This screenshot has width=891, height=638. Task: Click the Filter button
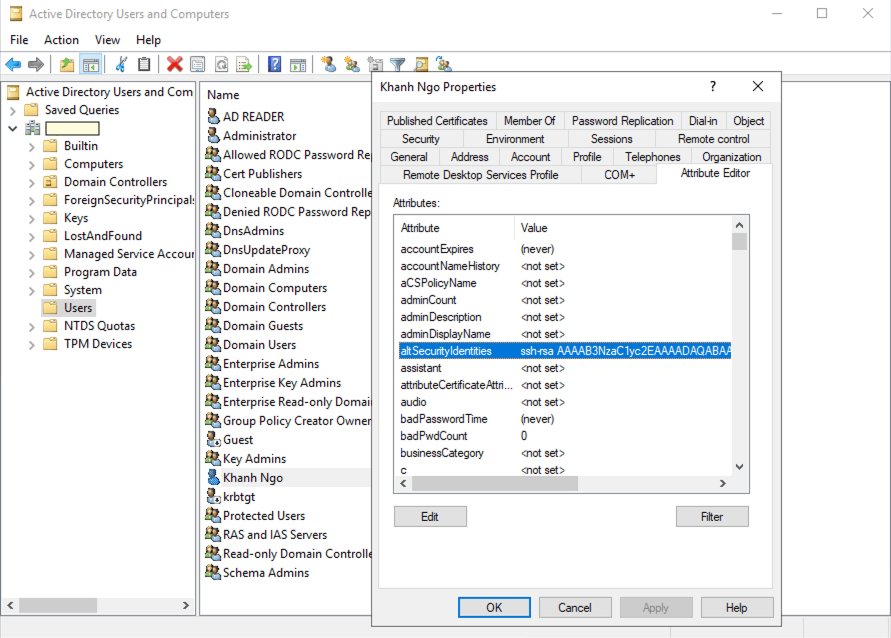coord(712,516)
